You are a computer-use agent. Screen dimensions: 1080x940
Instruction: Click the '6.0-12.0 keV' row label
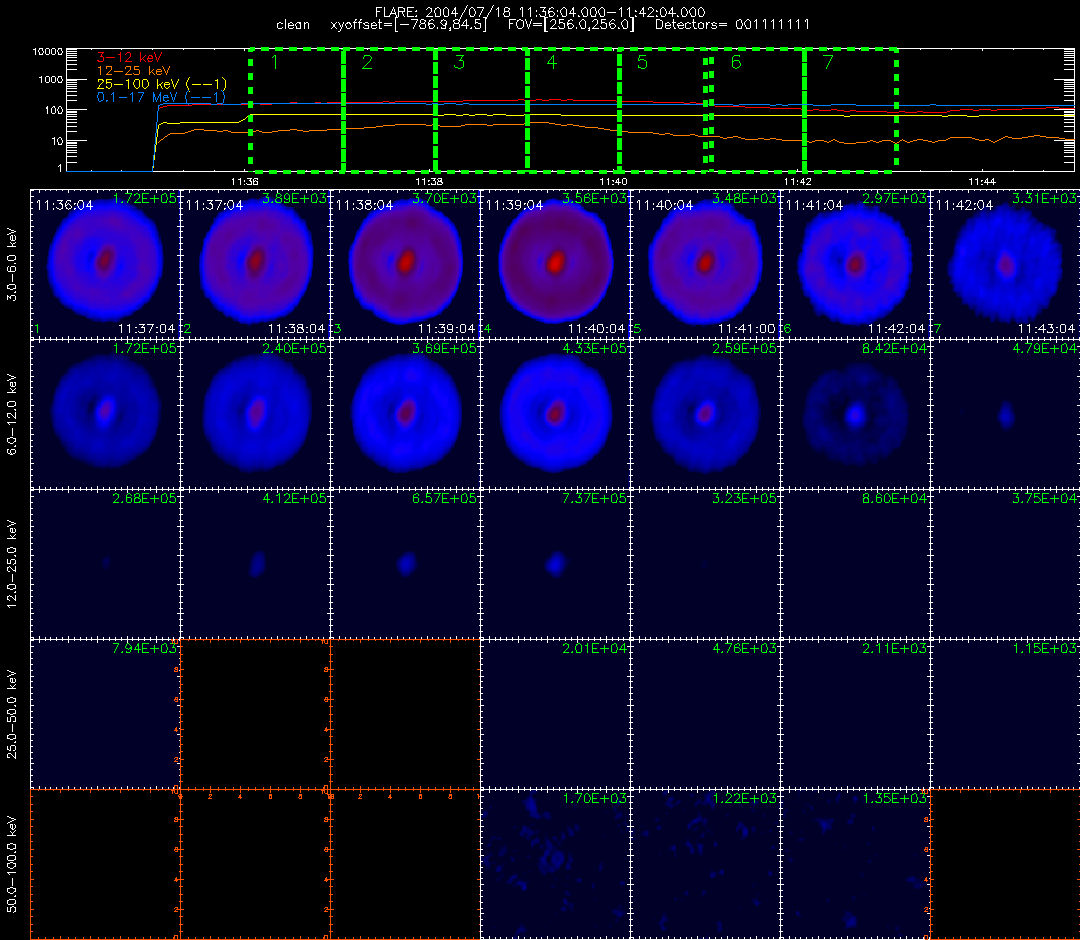12,415
